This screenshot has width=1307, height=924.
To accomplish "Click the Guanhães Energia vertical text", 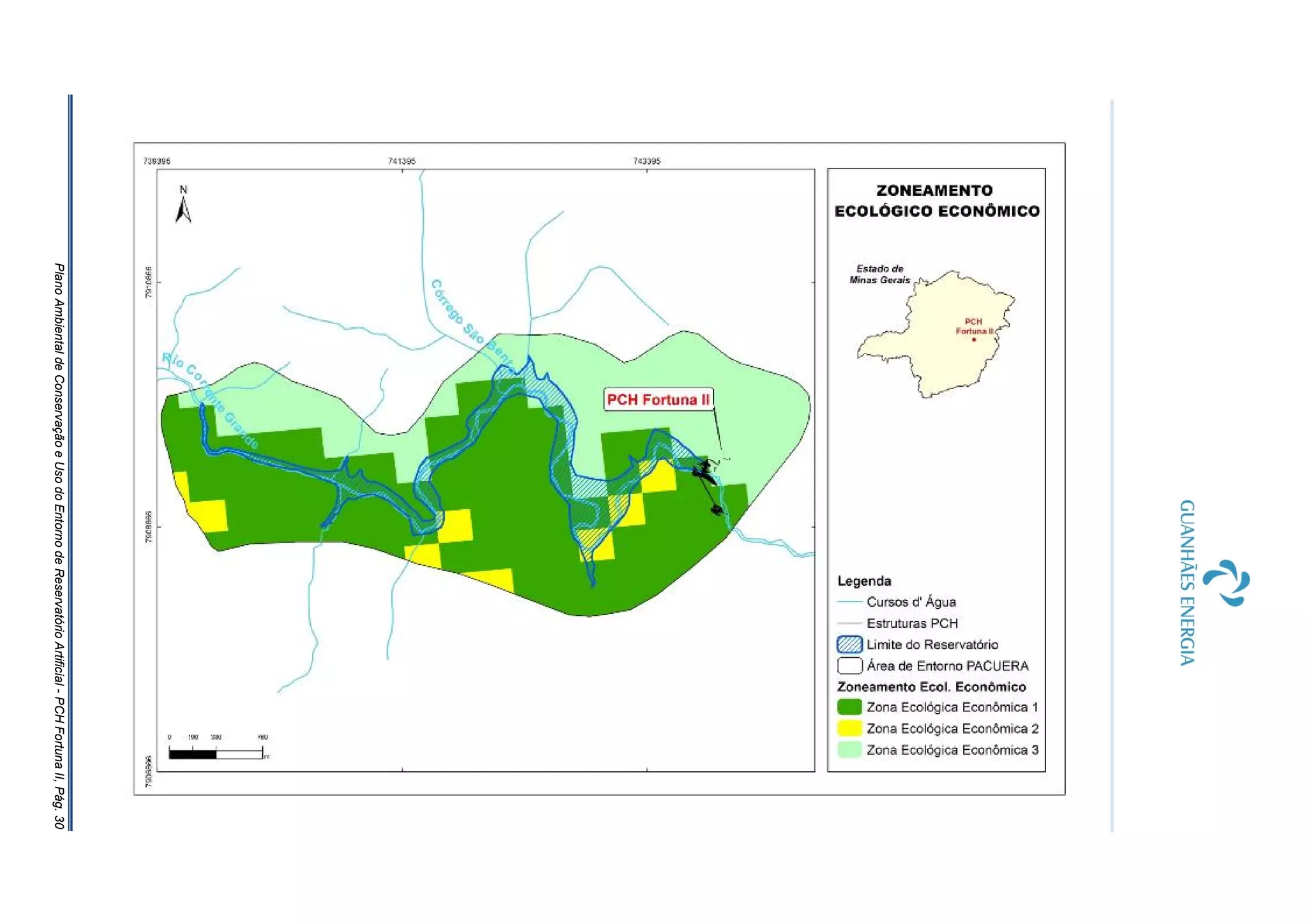I will click(x=1187, y=582).
